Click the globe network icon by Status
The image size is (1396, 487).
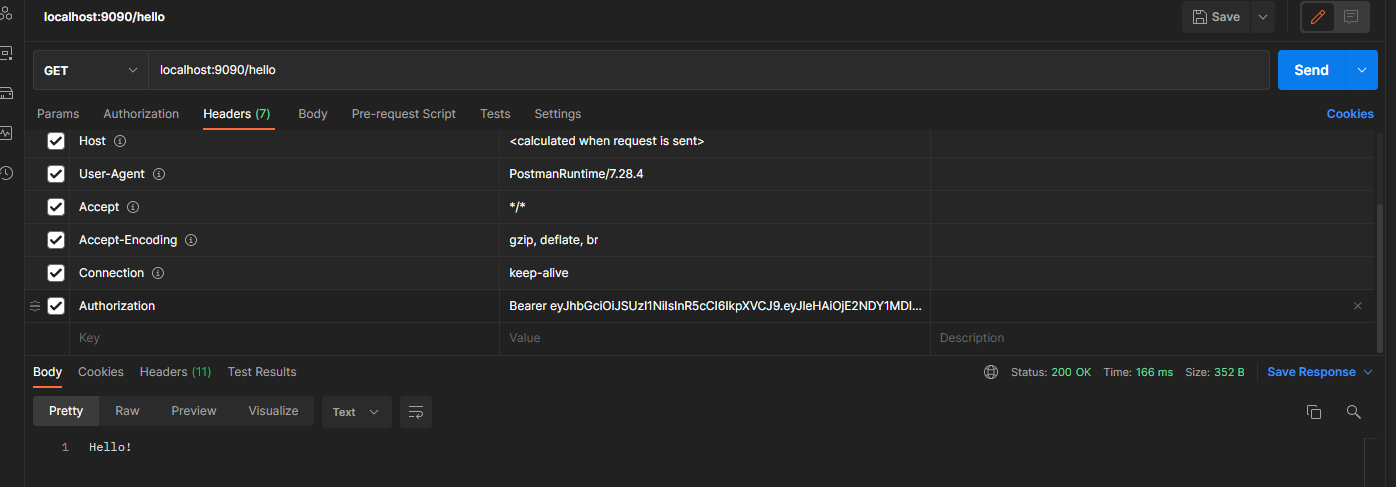tap(991, 372)
